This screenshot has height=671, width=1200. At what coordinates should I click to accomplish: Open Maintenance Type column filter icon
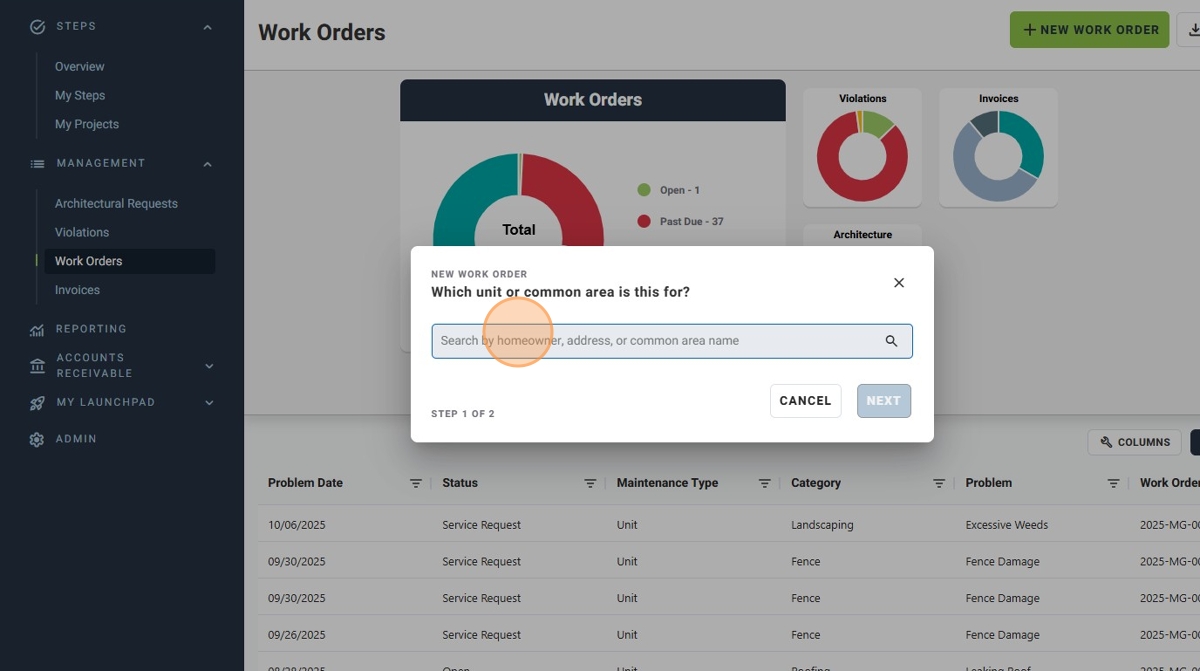click(764, 483)
